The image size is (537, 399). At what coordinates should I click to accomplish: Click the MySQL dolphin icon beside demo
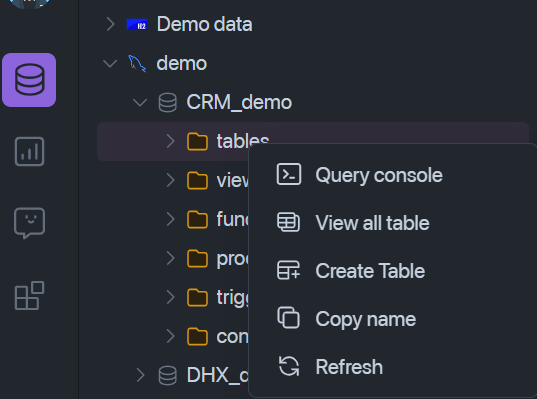[137, 64]
